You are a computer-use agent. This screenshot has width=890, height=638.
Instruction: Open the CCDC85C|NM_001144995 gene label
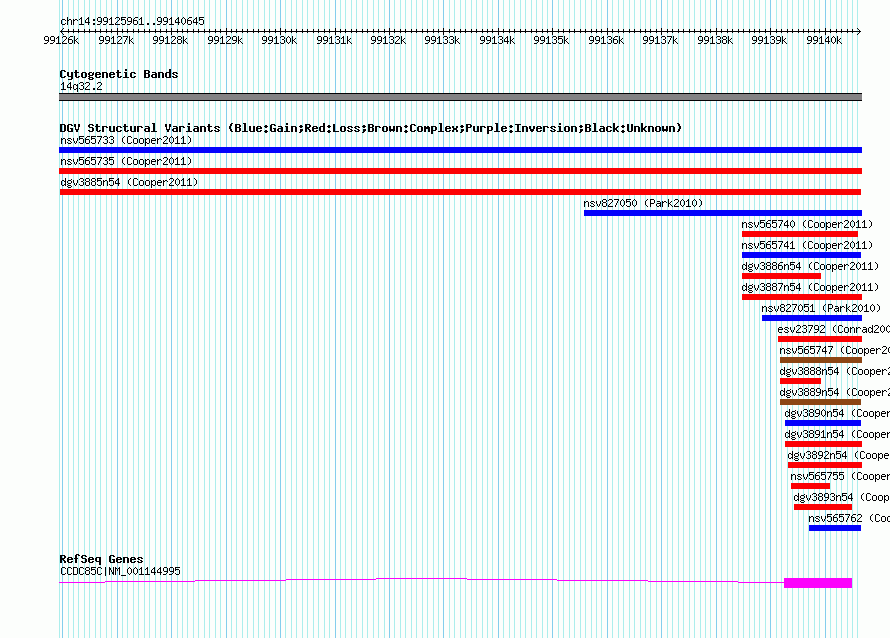coord(120,571)
